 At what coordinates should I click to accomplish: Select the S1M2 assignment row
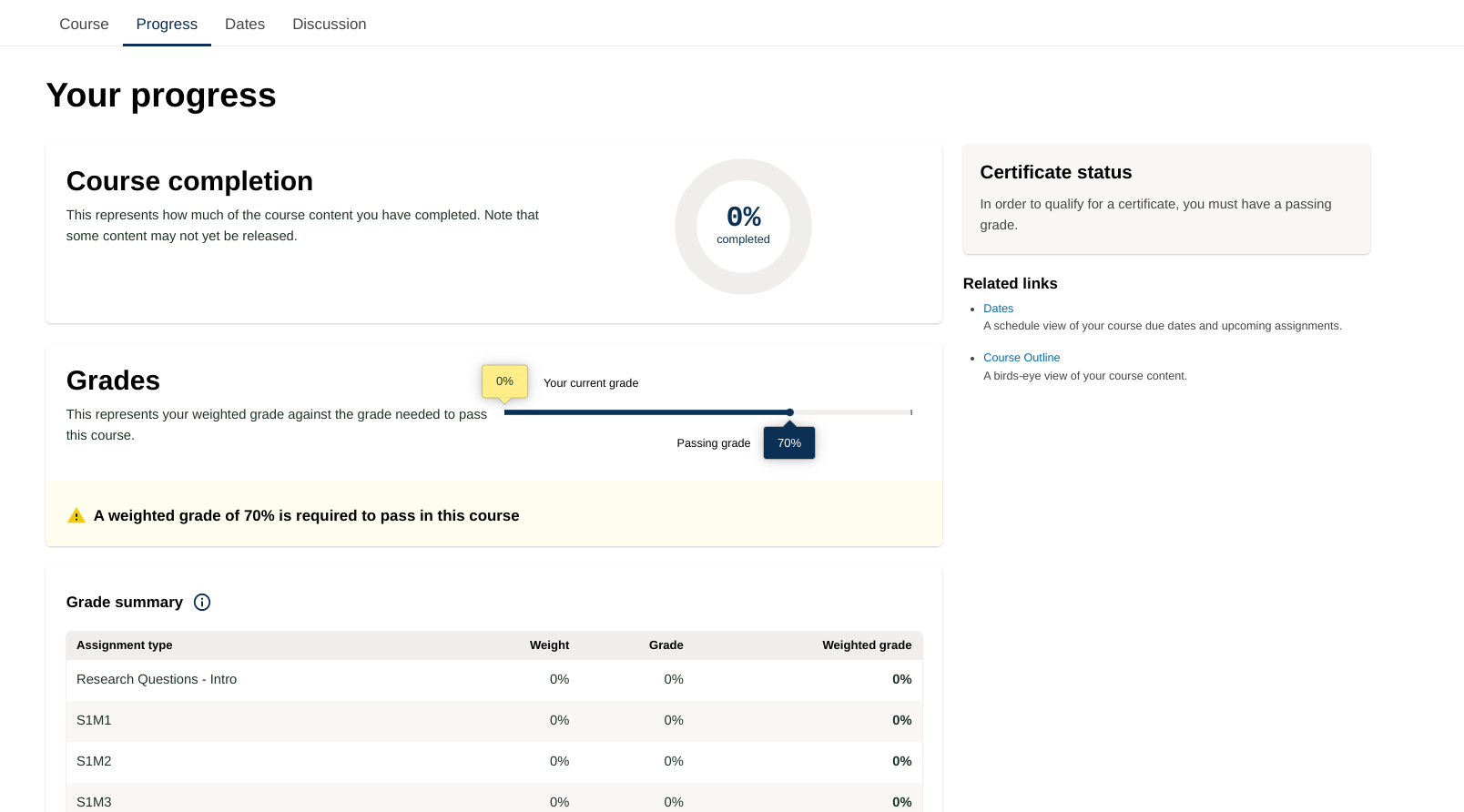click(94, 762)
